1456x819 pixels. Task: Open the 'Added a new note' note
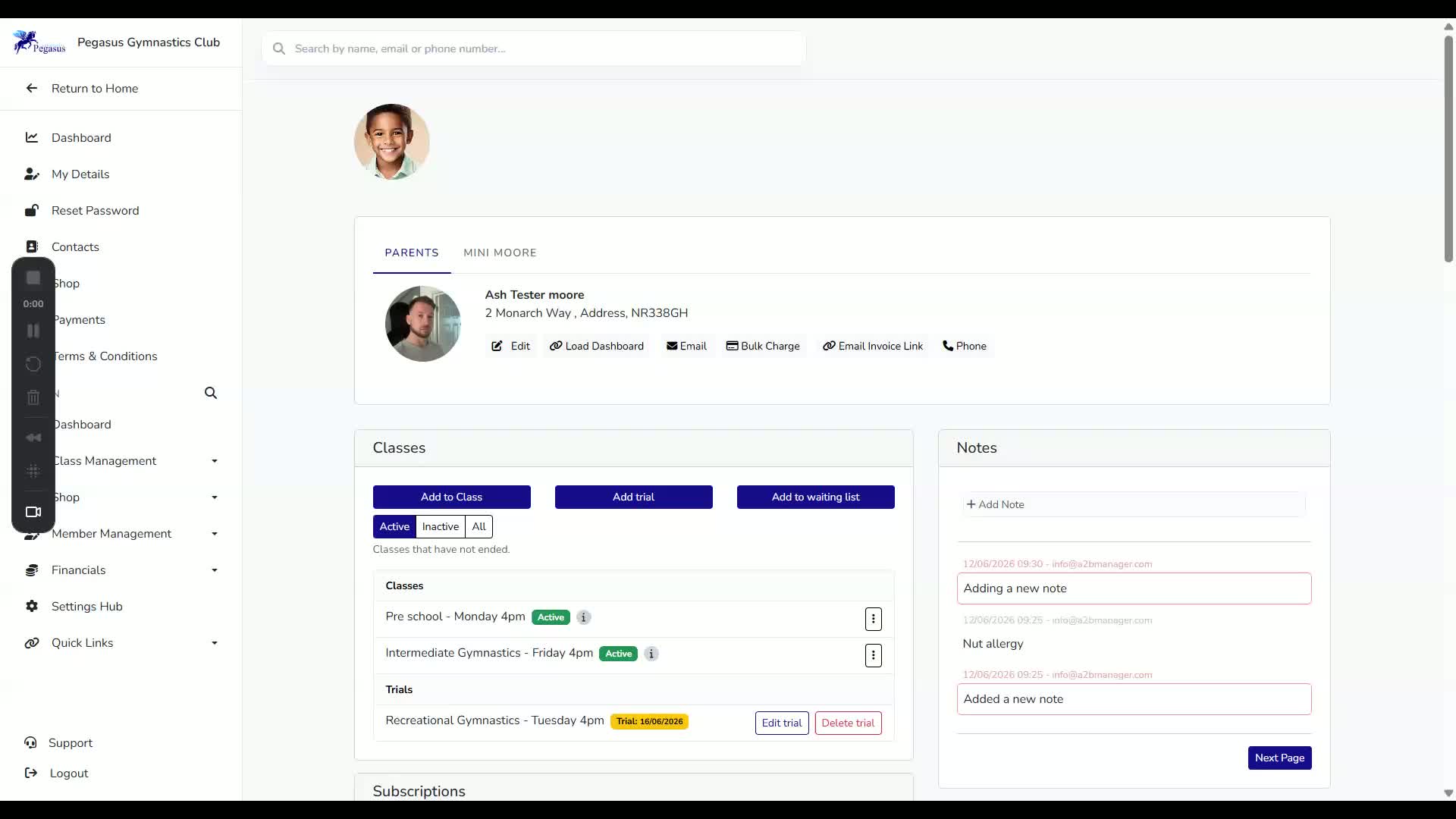[x=1134, y=699]
